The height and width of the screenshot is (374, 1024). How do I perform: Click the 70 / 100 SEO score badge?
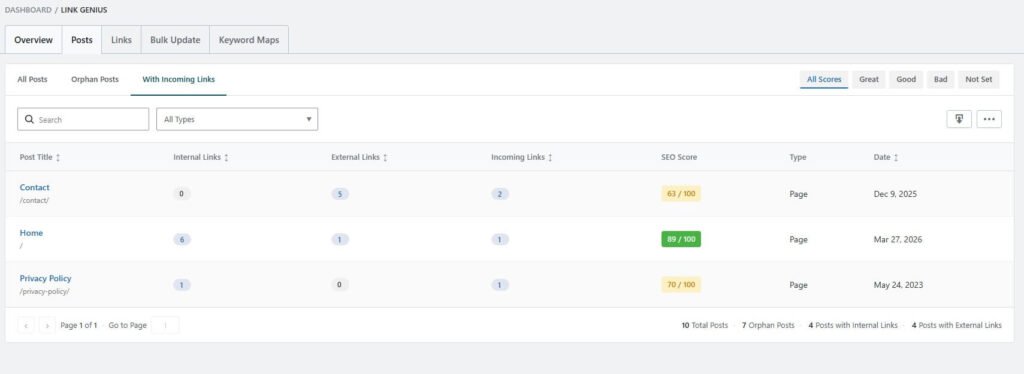point(681,285)
